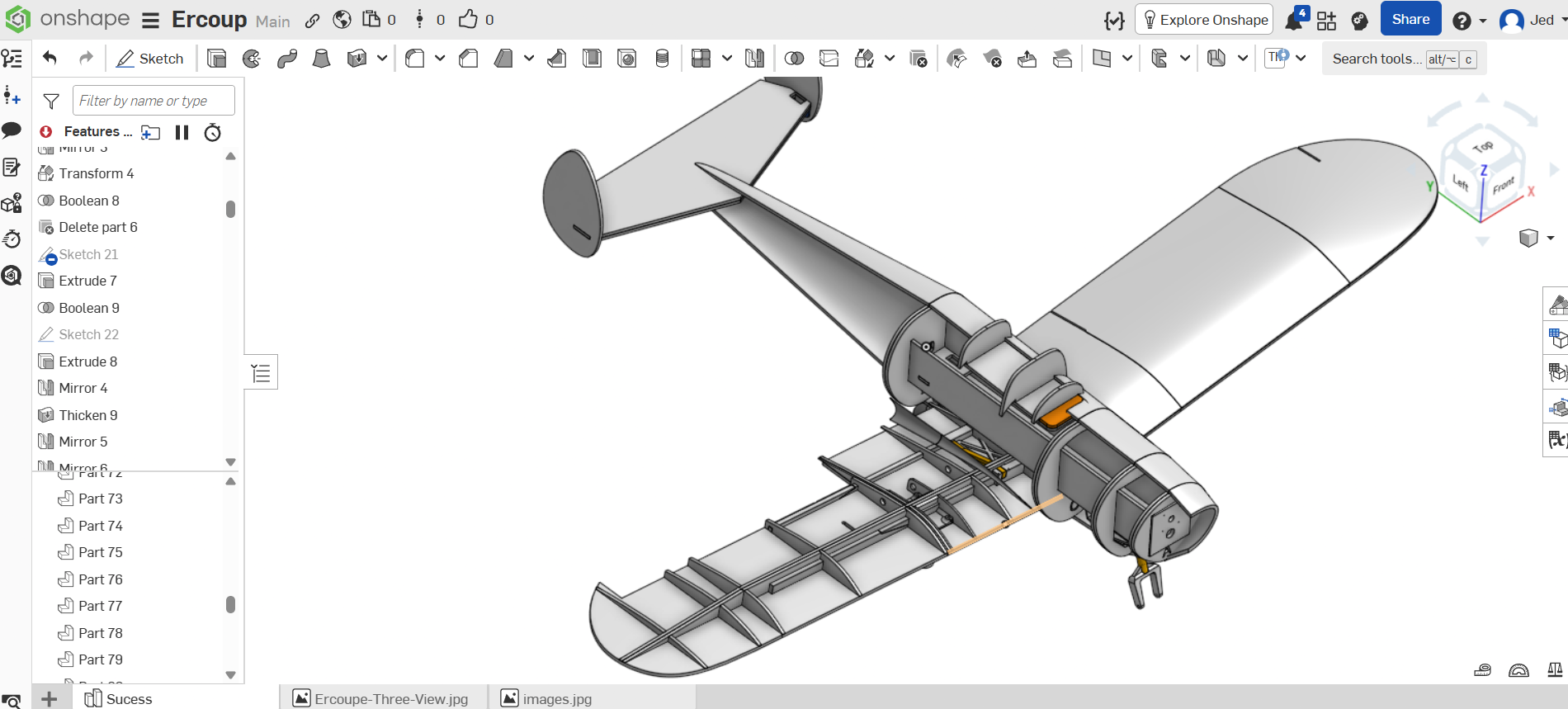Toggle the feature list panel visibility
Screen dimensions: 1568x709
tap(261, 373)
